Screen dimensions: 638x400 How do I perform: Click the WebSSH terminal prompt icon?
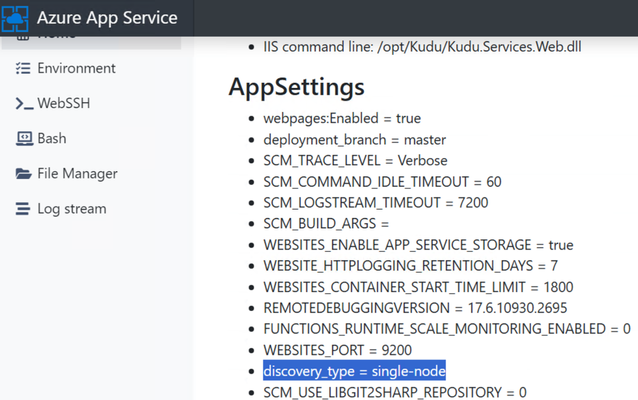coord(24,103)
